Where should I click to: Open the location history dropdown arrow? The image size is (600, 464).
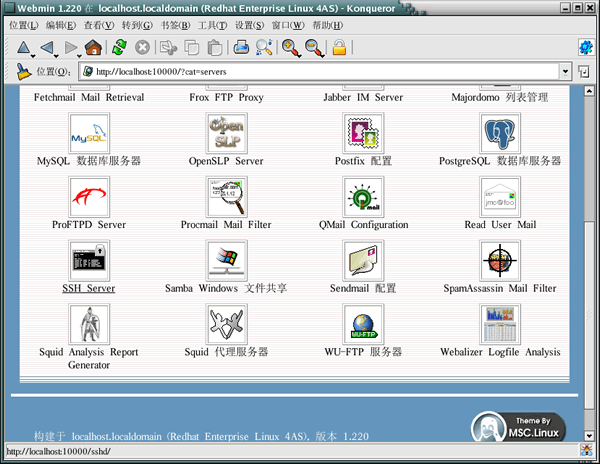tap(565, 72)
